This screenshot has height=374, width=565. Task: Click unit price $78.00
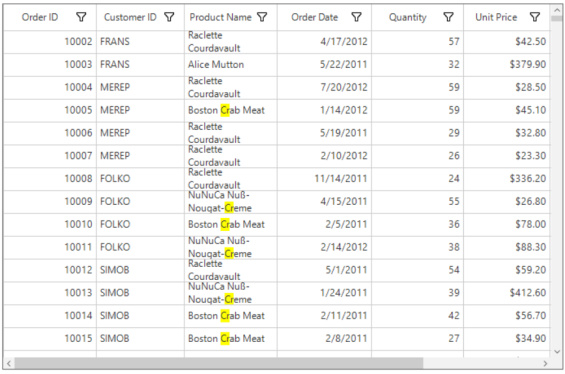coord(507,224)
